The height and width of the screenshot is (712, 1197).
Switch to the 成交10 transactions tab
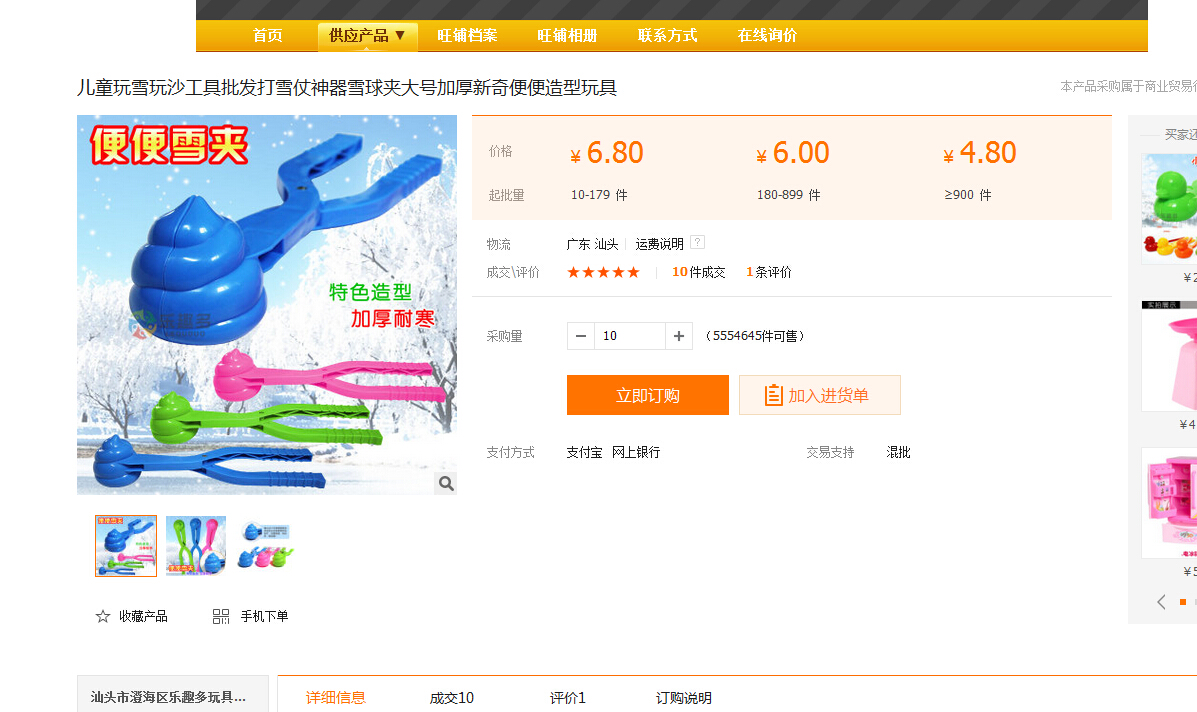[x=452, y=698]
